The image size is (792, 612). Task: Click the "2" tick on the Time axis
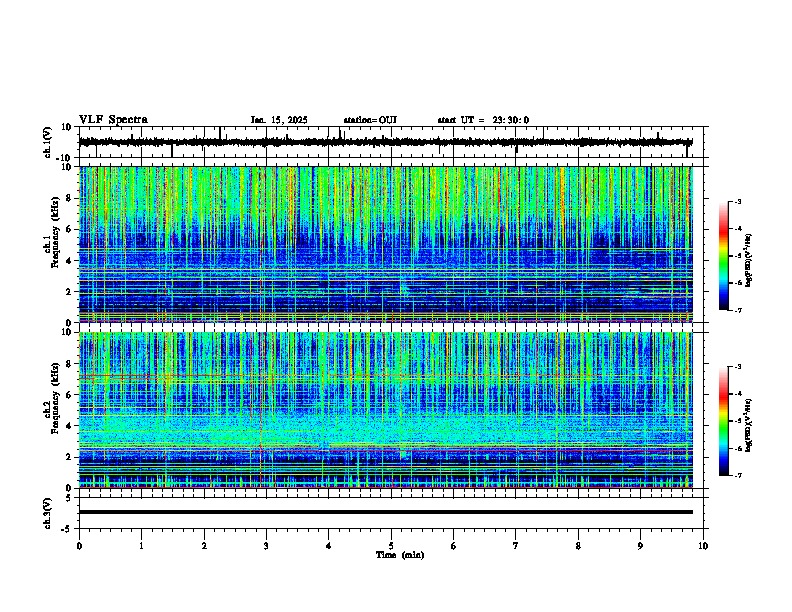coord(204,546)
